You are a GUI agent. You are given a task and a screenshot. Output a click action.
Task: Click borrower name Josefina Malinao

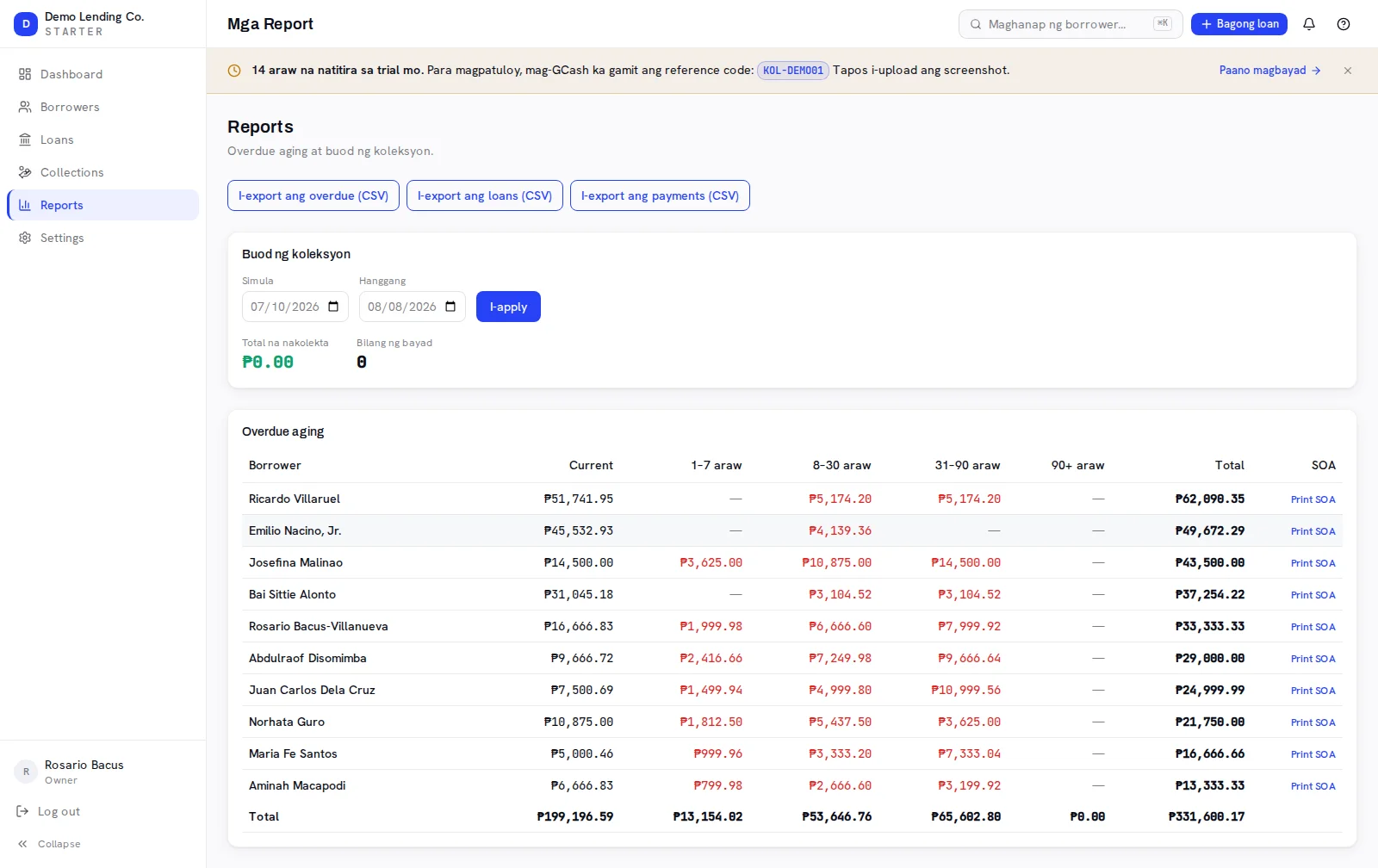[x=295, y=562]
